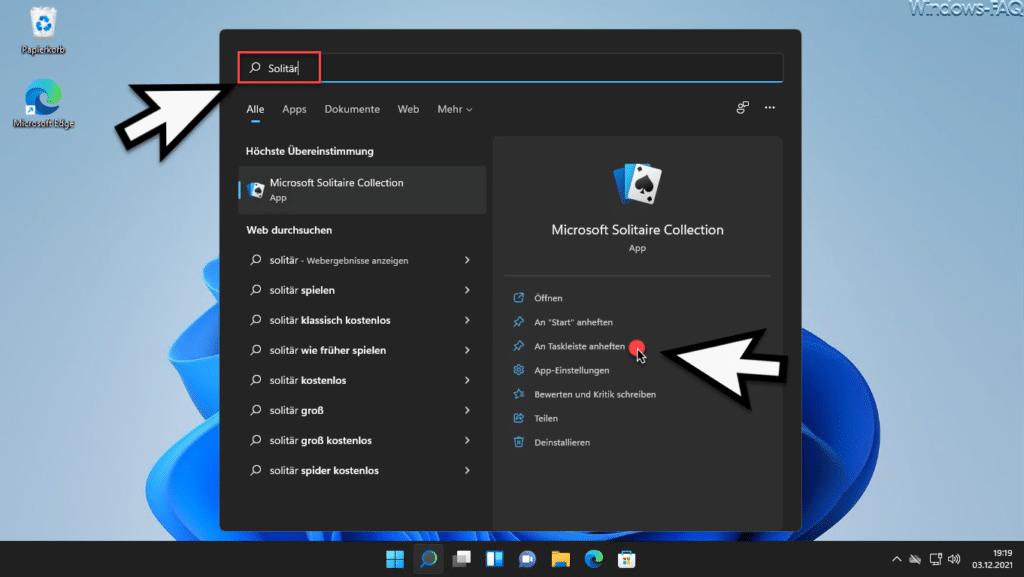Switch to the Alle tab
Image resolution: width=1024 pixels, height=577 pixels.
[255, 109]
